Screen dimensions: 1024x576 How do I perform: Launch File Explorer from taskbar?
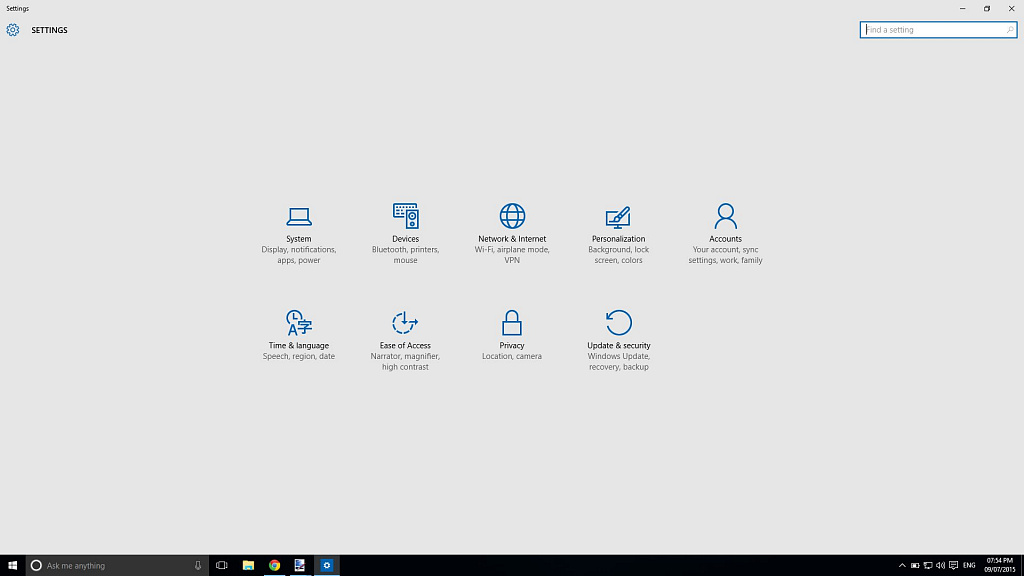pyautogui.click(x=248, y=566)
